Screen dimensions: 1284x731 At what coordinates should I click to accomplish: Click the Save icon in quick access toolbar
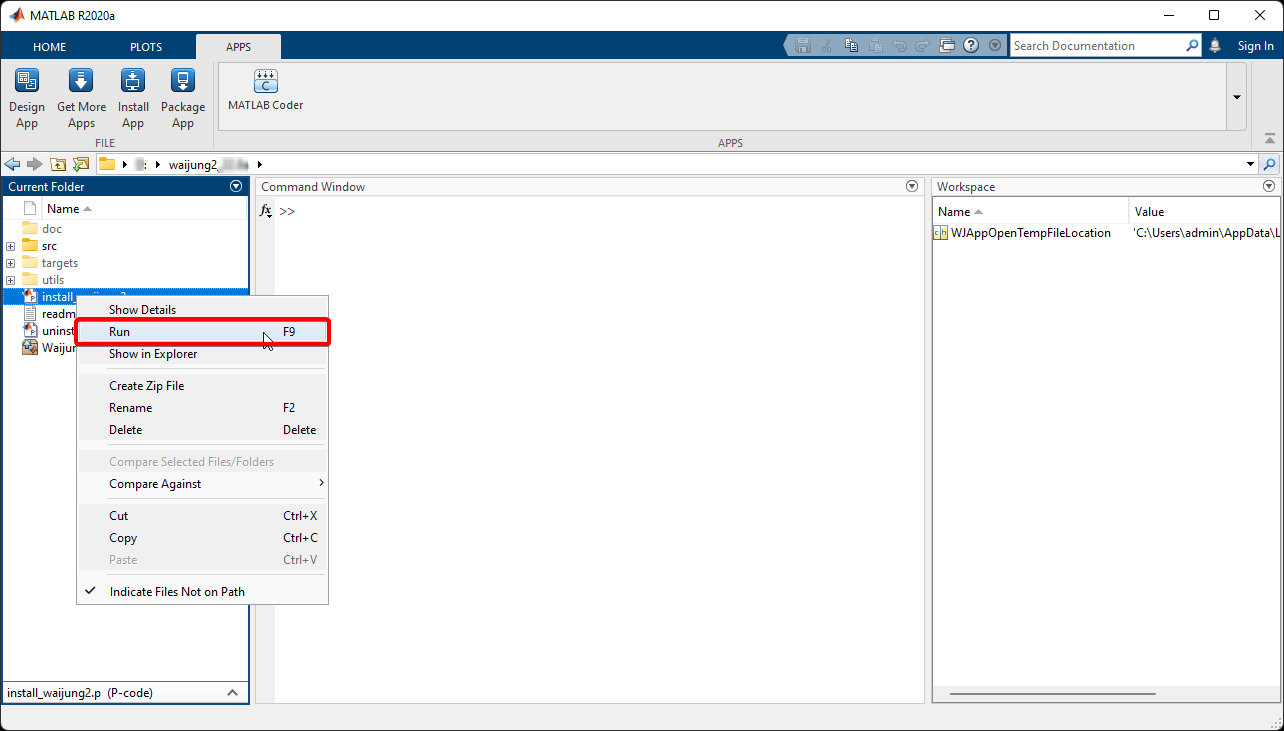click(802, 46)
